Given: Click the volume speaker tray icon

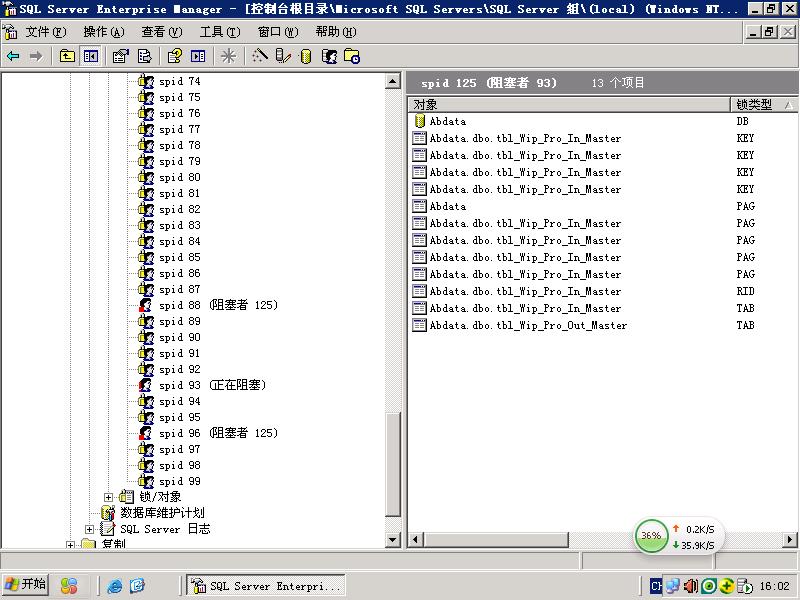Looking at the screenshot, I should pyautogui.click(x=691, y=586).
